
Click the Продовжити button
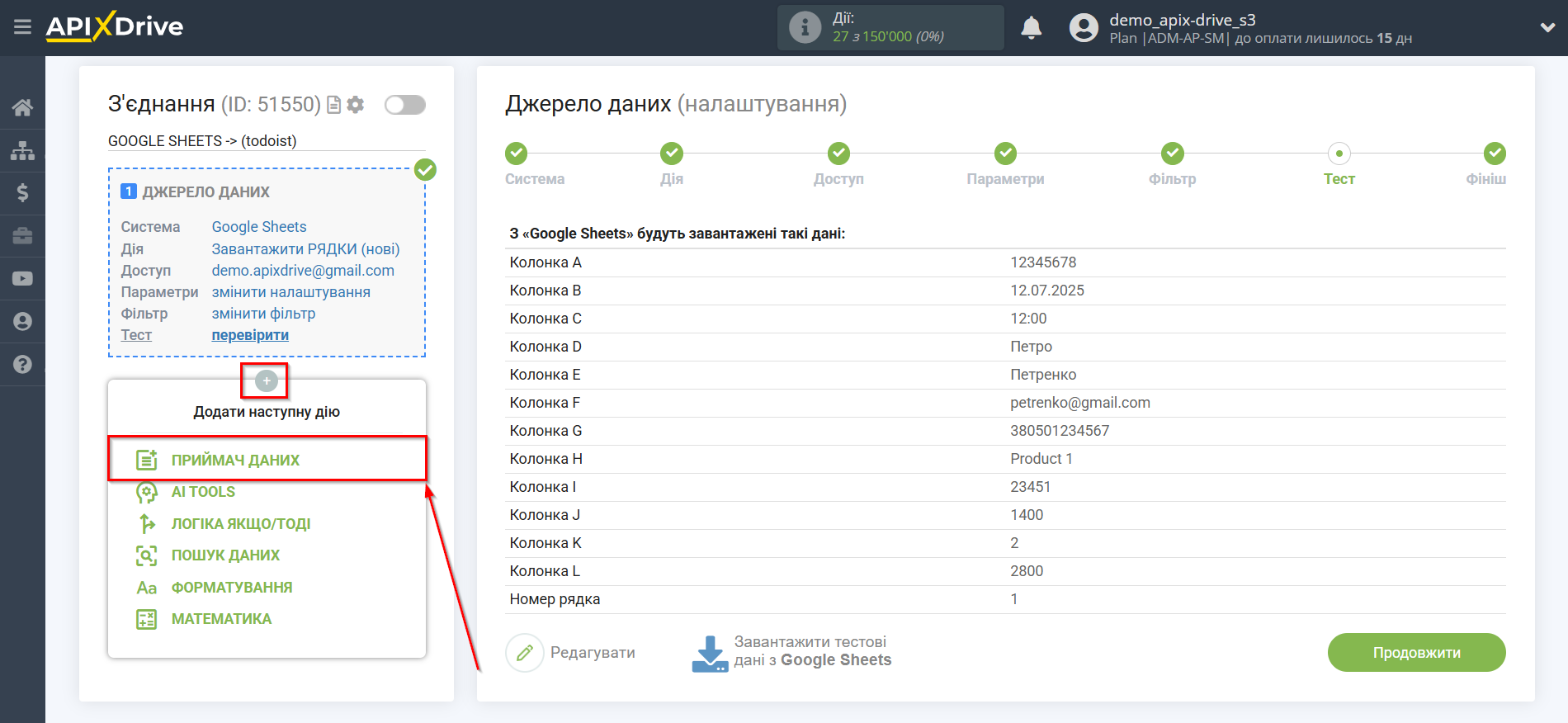(x=1416, y=653)
